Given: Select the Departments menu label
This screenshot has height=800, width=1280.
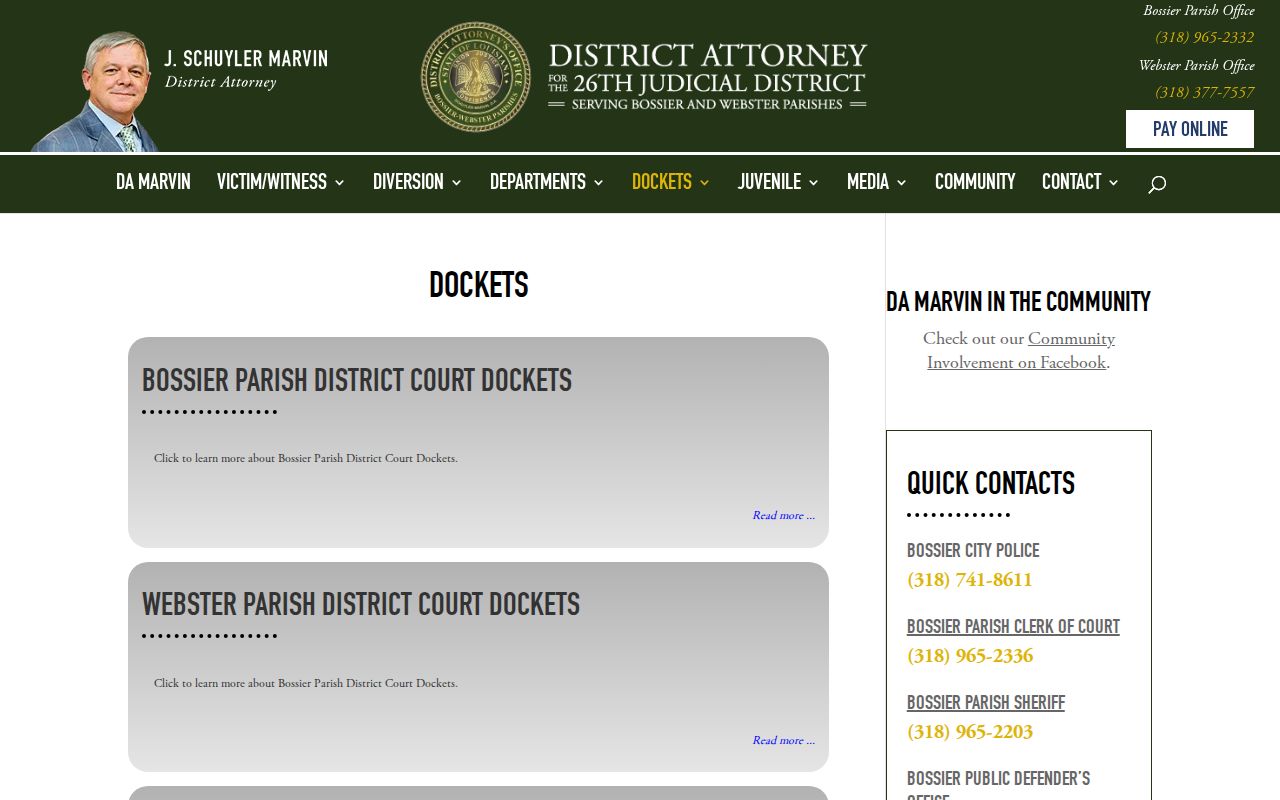Looking at the screenshot, I should (x=538, y=182).
